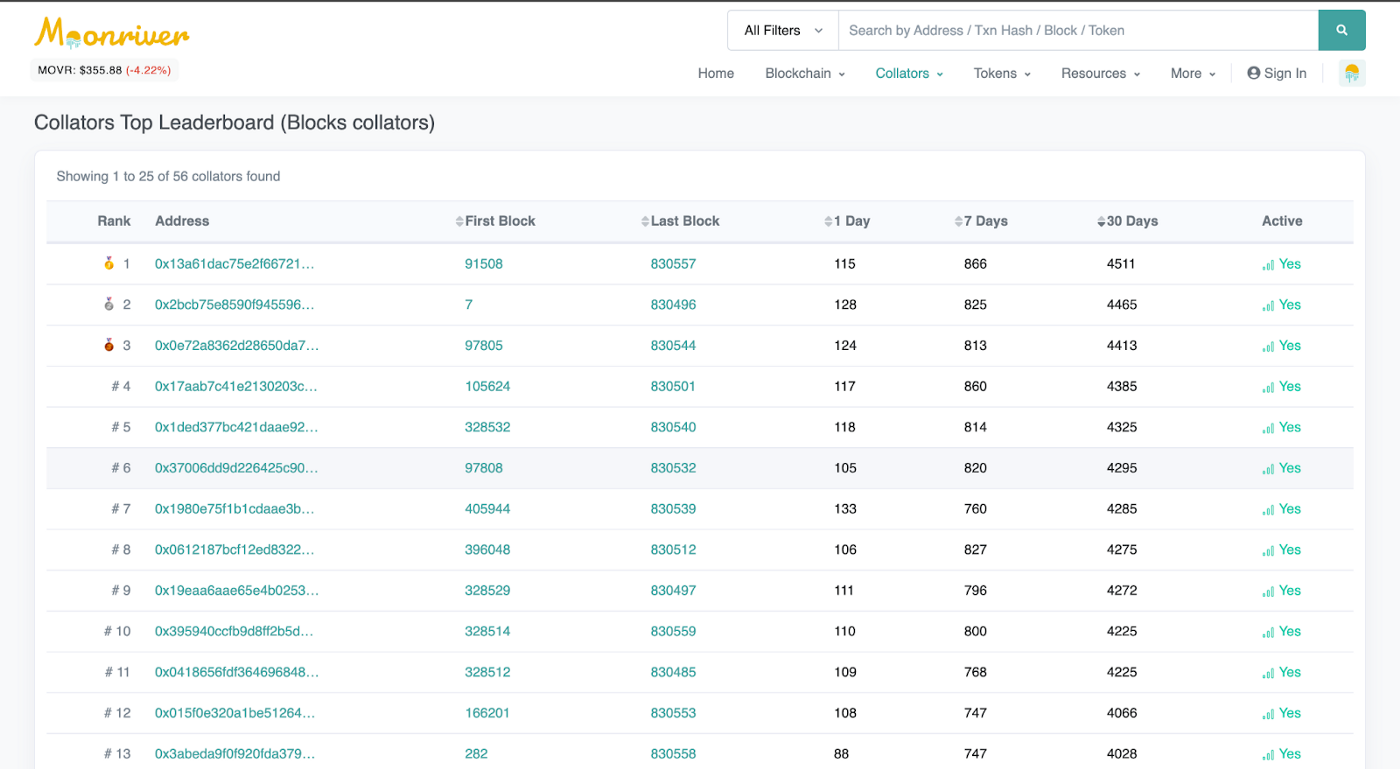Click Last Block column sort arrows
The height and width of the screenshot is (769, 1400).
[645, 221]
